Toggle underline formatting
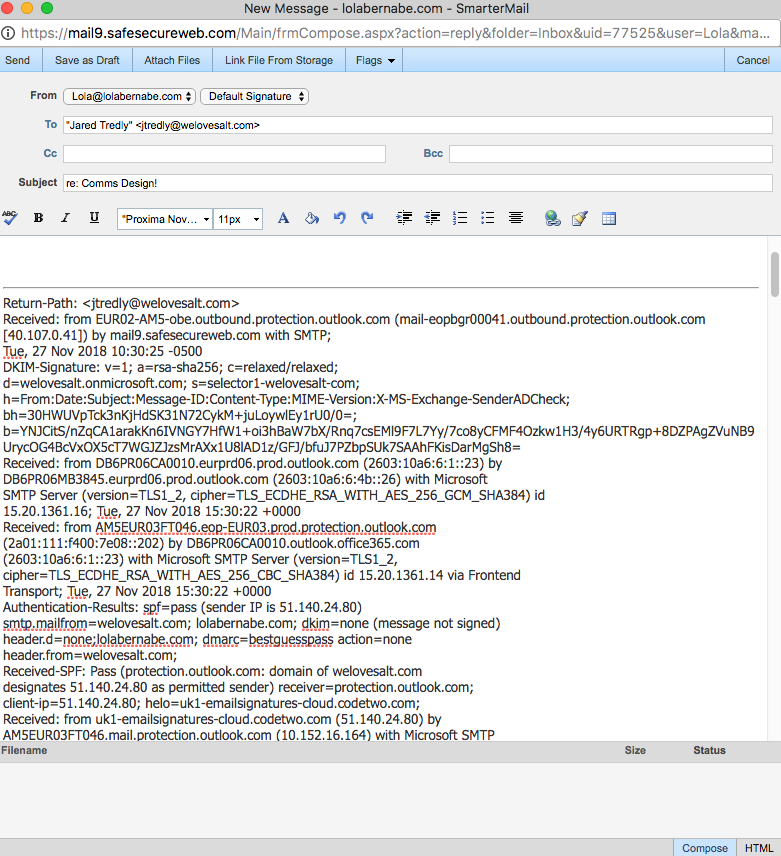Screen dimensions: 781x856 (x=94, y=218)
